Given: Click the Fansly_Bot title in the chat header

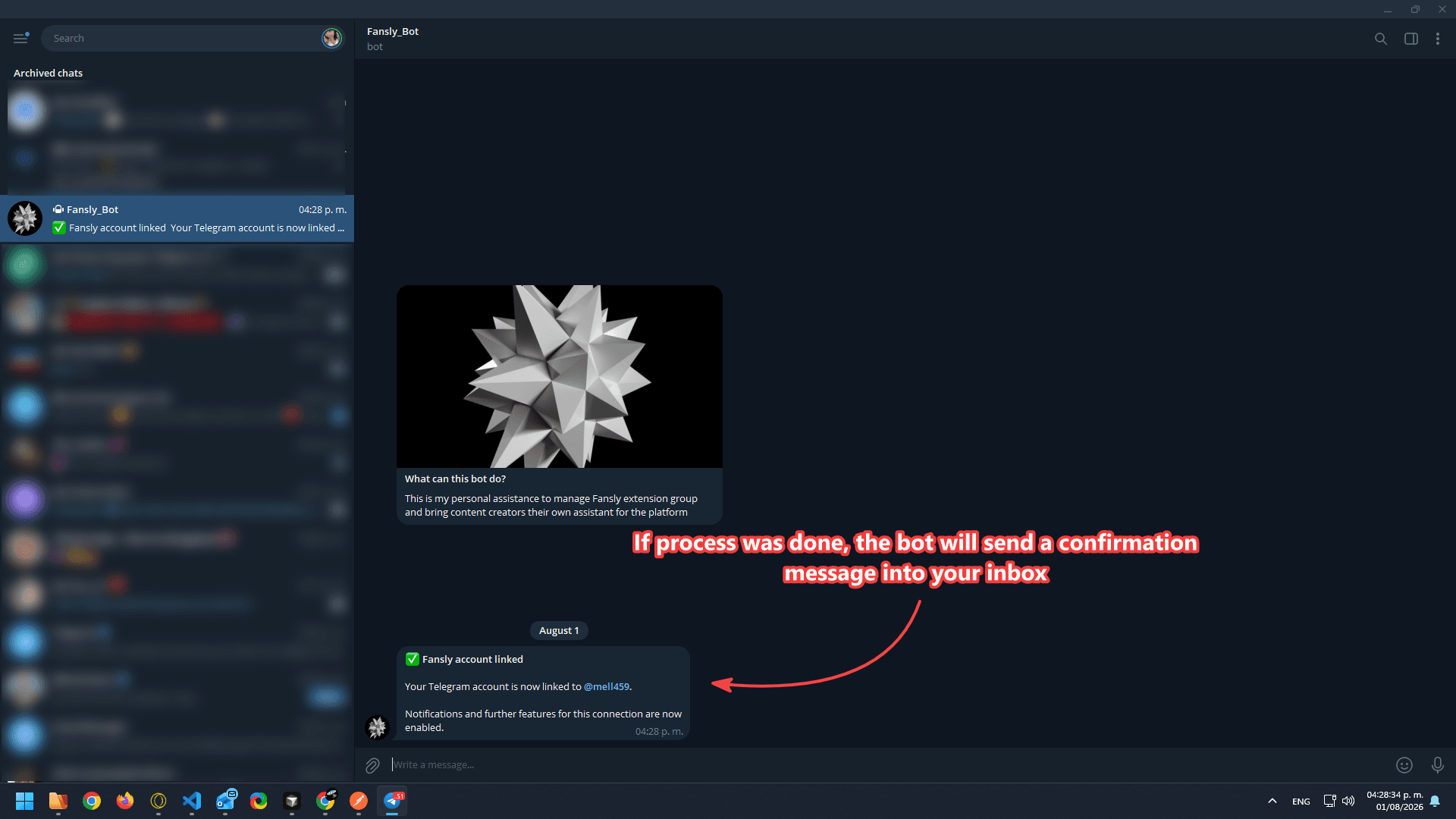Looking at the screenshot, I should [393, 31].
